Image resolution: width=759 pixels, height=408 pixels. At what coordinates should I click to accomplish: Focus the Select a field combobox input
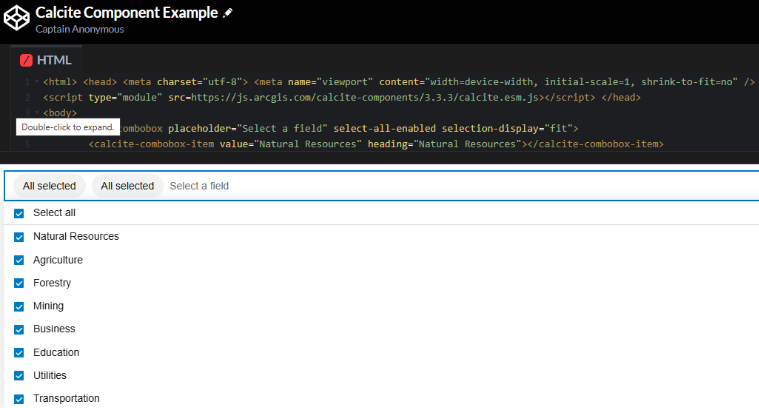[199, 186]
